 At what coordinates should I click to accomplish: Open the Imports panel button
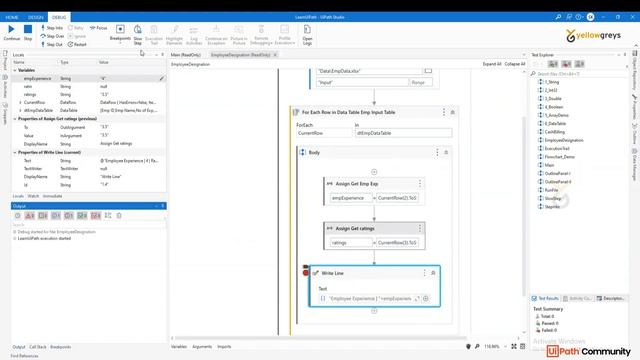(224, 347)
